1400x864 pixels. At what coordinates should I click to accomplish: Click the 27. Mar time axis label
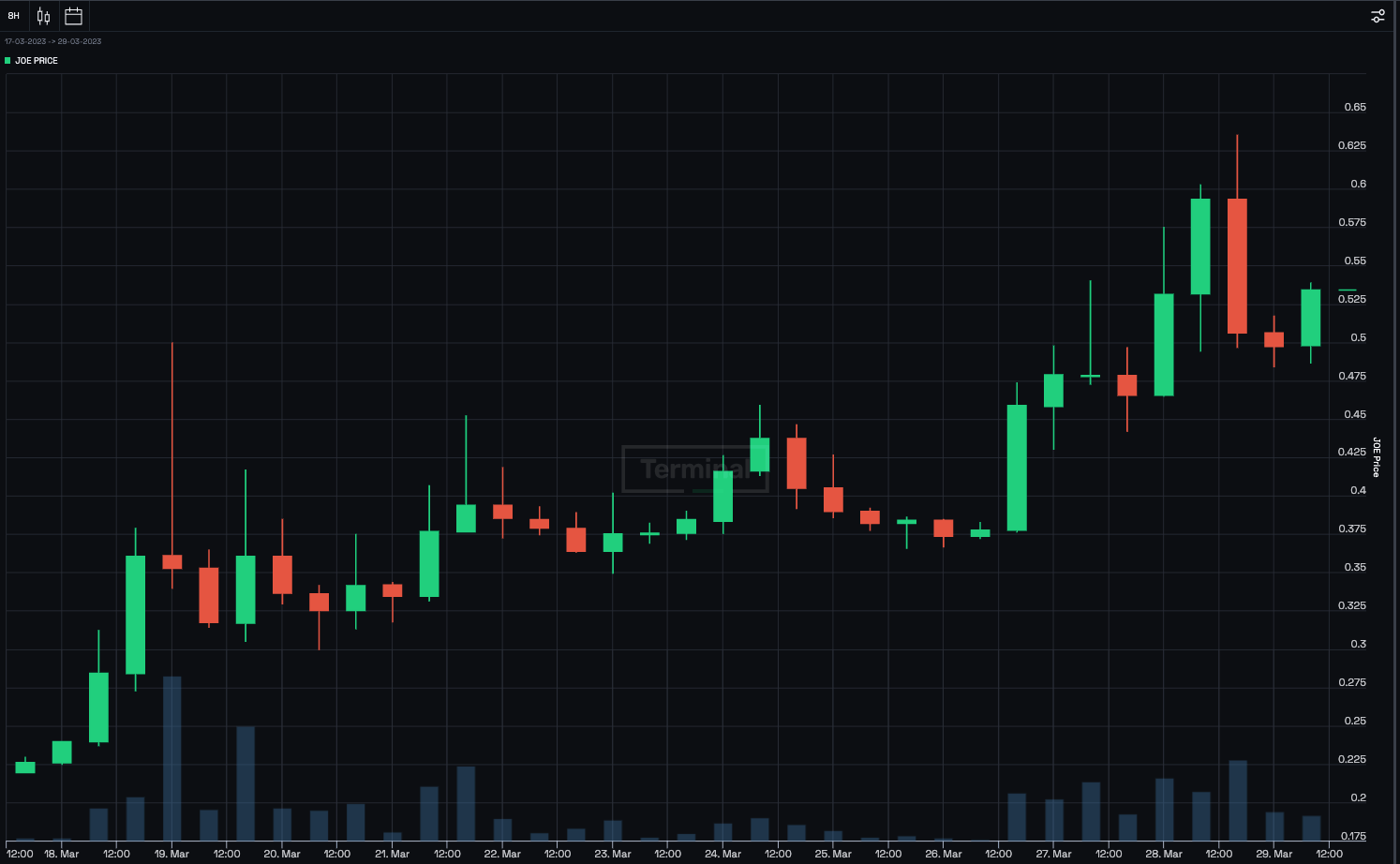[1053, 854]
